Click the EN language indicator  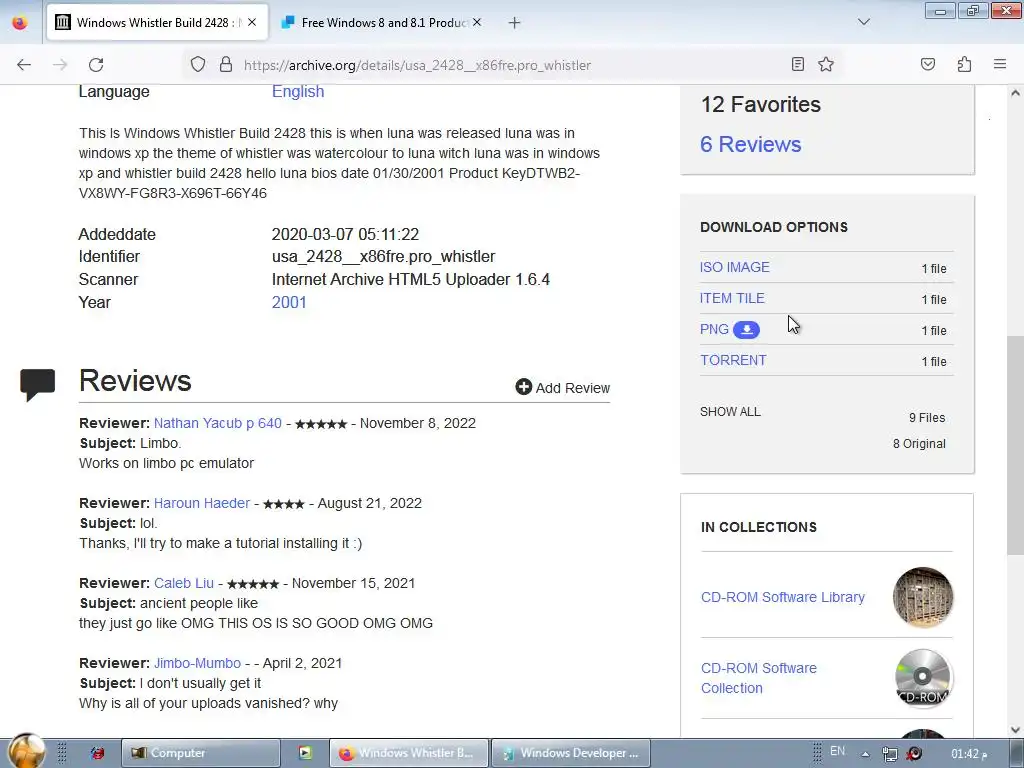[837, 751]
